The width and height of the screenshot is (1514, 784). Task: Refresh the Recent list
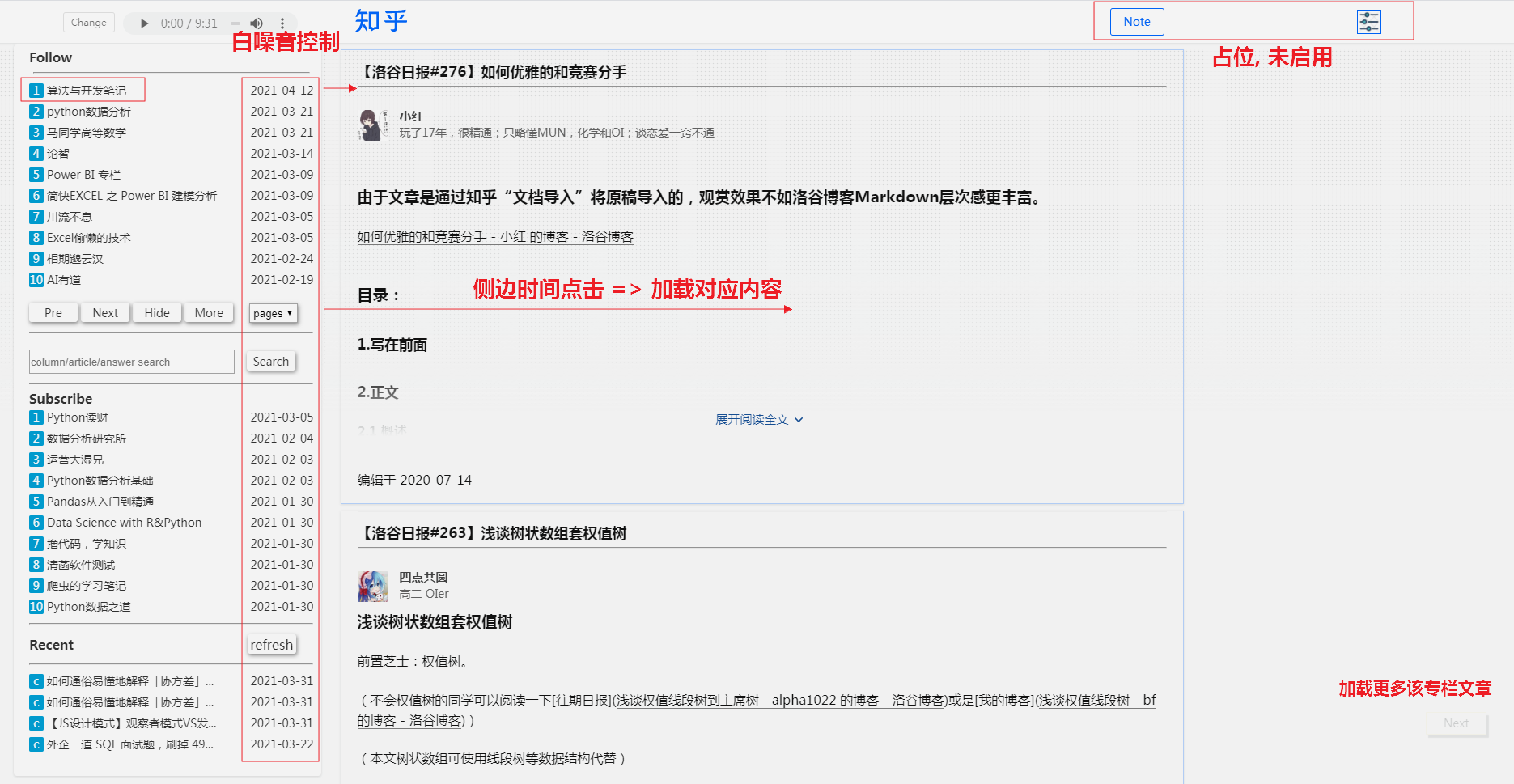pyautogui.click(x=271, y=644)
